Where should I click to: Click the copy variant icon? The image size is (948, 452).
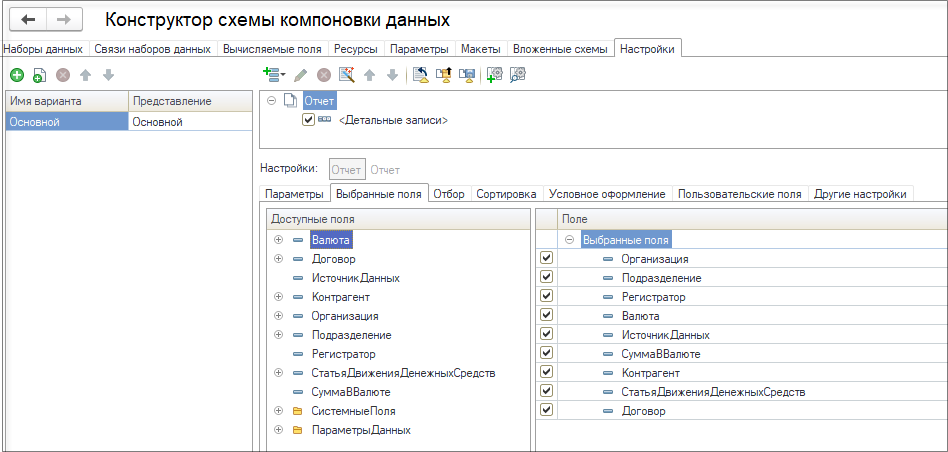[40, 75]
